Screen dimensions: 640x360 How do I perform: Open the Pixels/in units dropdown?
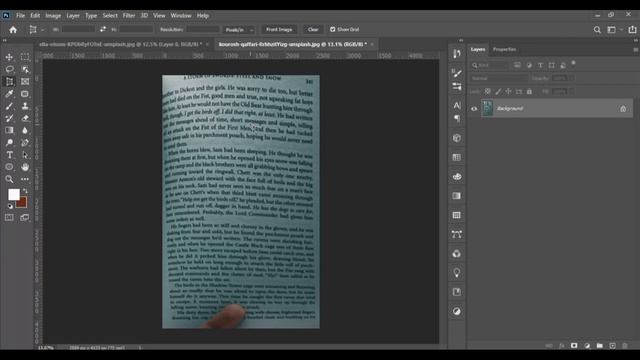click(239, 30)
